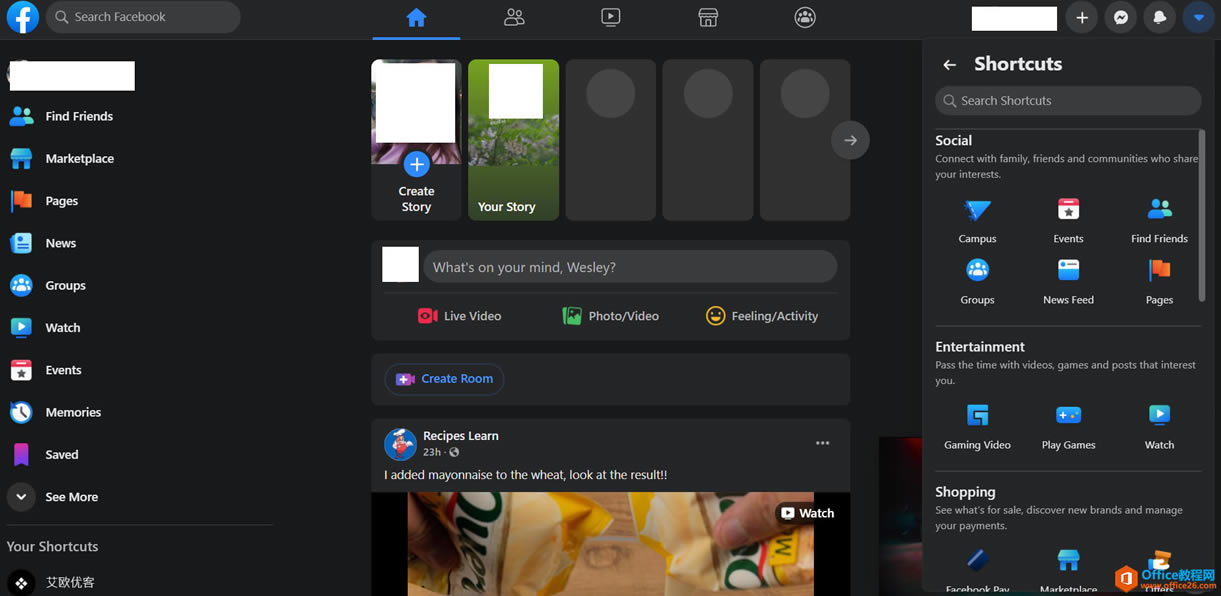Go back from the Shortcuts panel
The height and width of the screenshot is (596, 1221).
(x=949, y=64)
